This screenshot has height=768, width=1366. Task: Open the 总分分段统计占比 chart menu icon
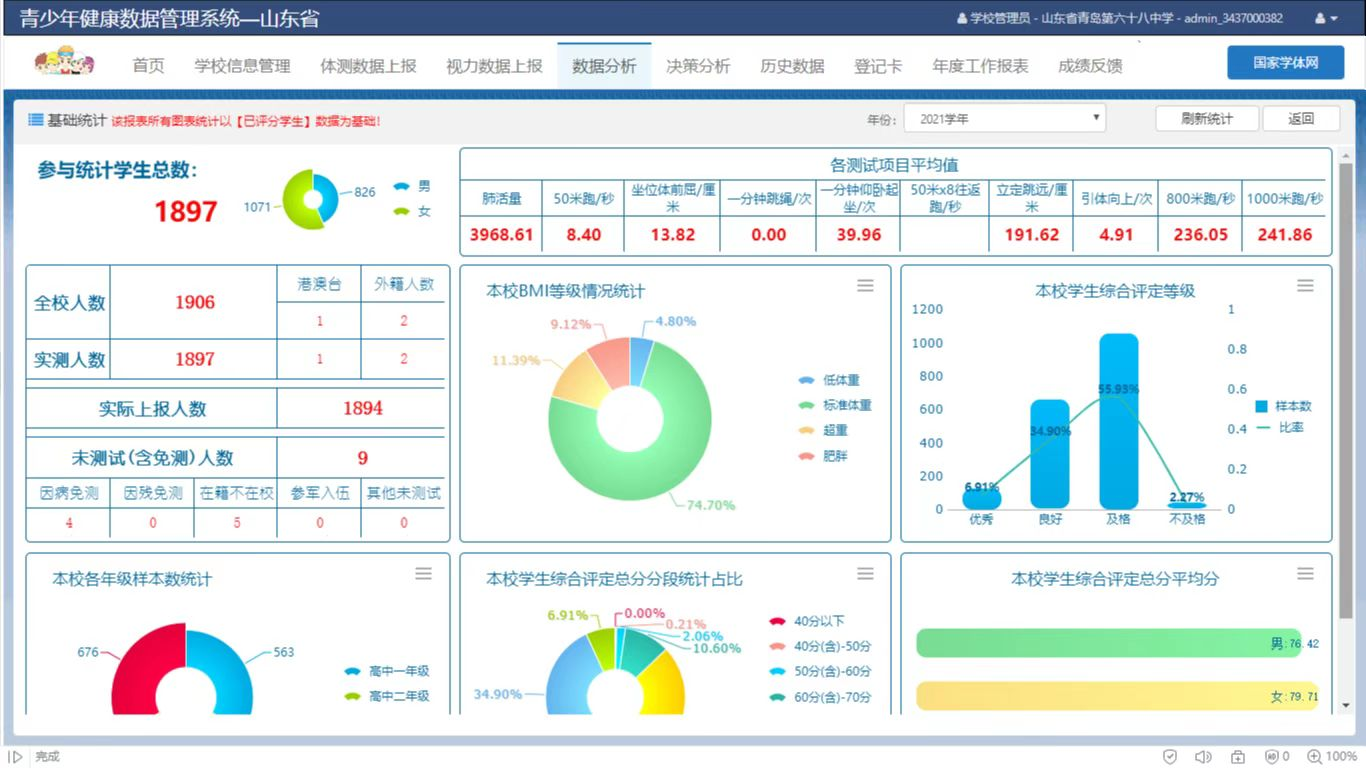(865, 574)
